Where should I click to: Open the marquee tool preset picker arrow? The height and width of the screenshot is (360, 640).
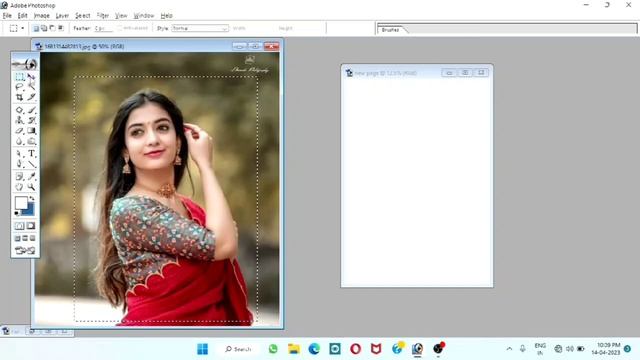tap(22, 28)
